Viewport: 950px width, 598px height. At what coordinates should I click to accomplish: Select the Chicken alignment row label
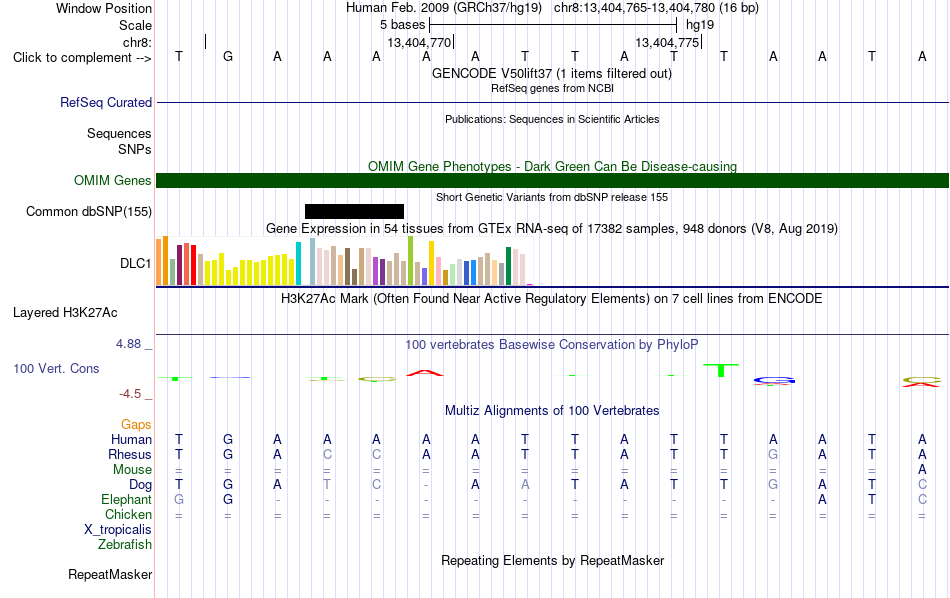128,514
